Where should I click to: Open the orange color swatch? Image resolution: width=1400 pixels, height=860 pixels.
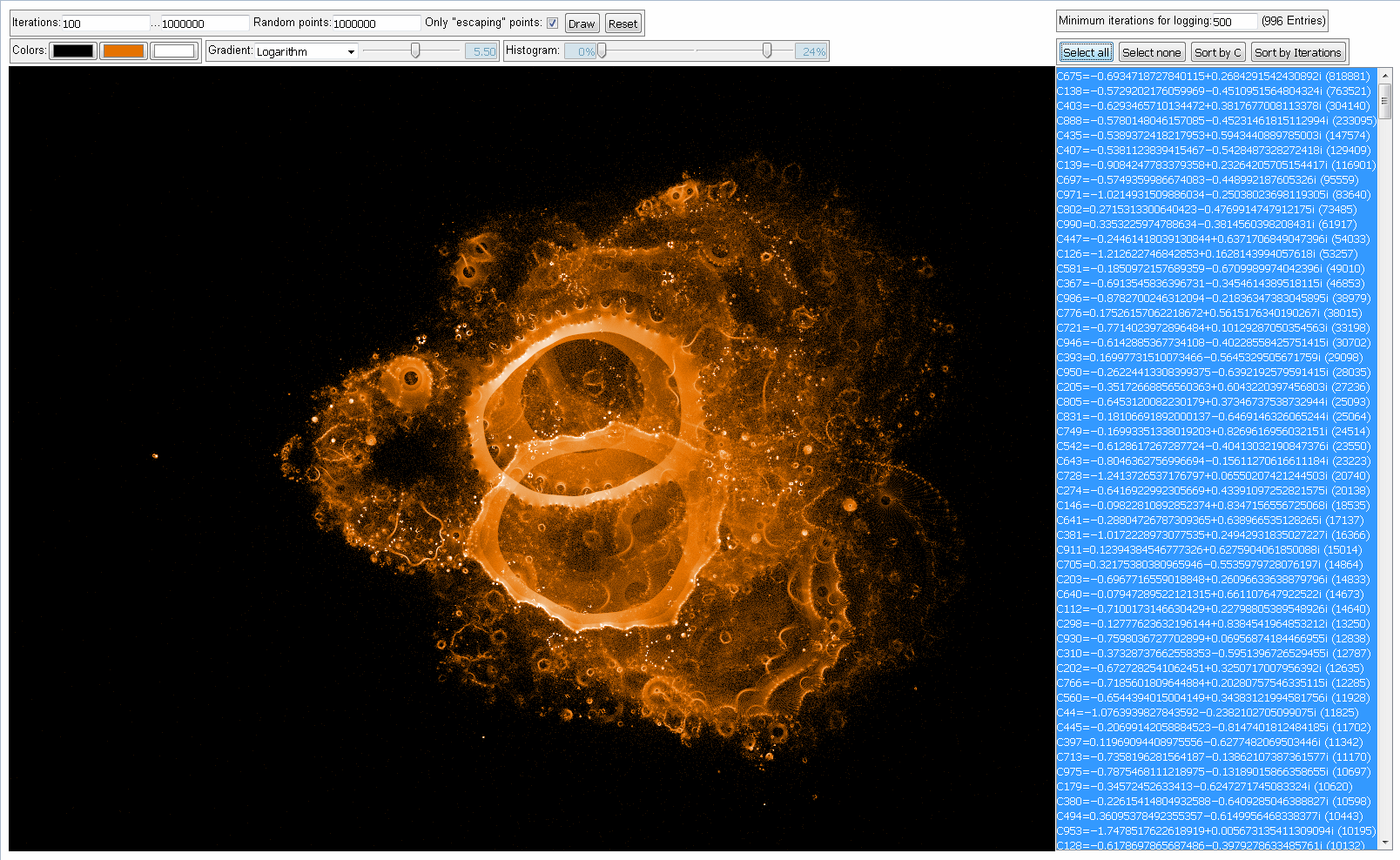coord(124,51)
